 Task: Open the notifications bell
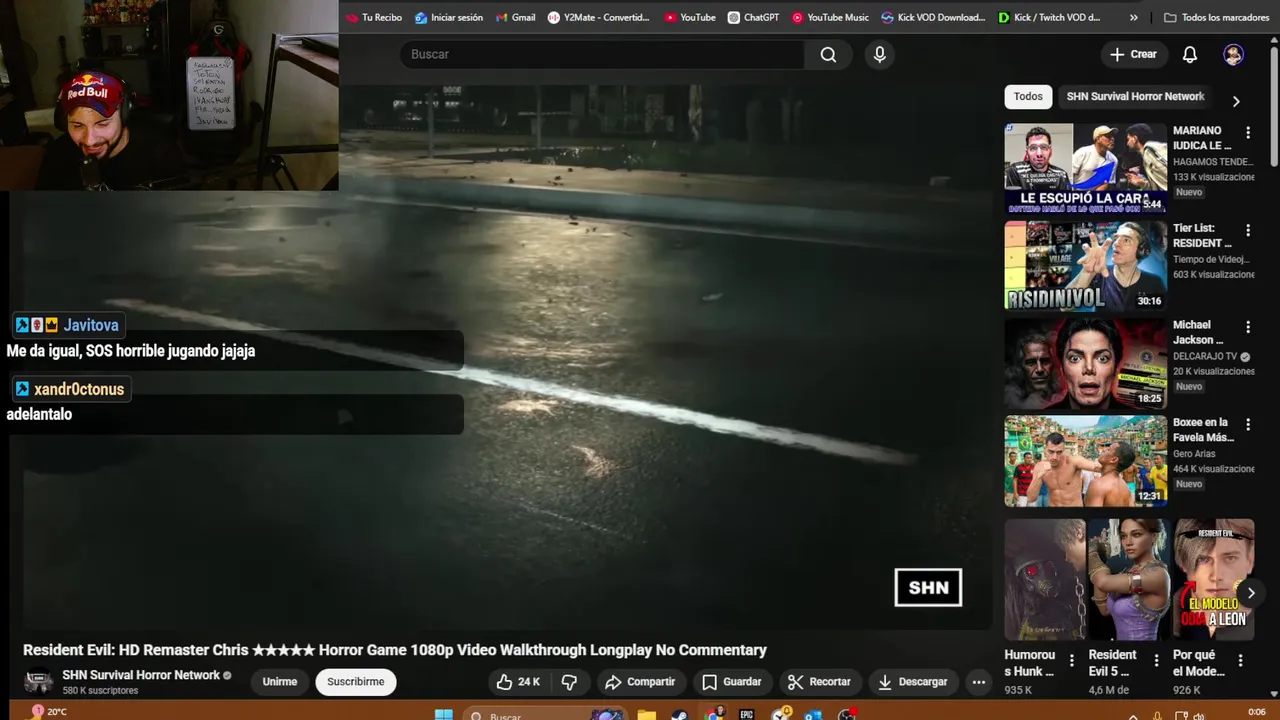(1190, 54)
